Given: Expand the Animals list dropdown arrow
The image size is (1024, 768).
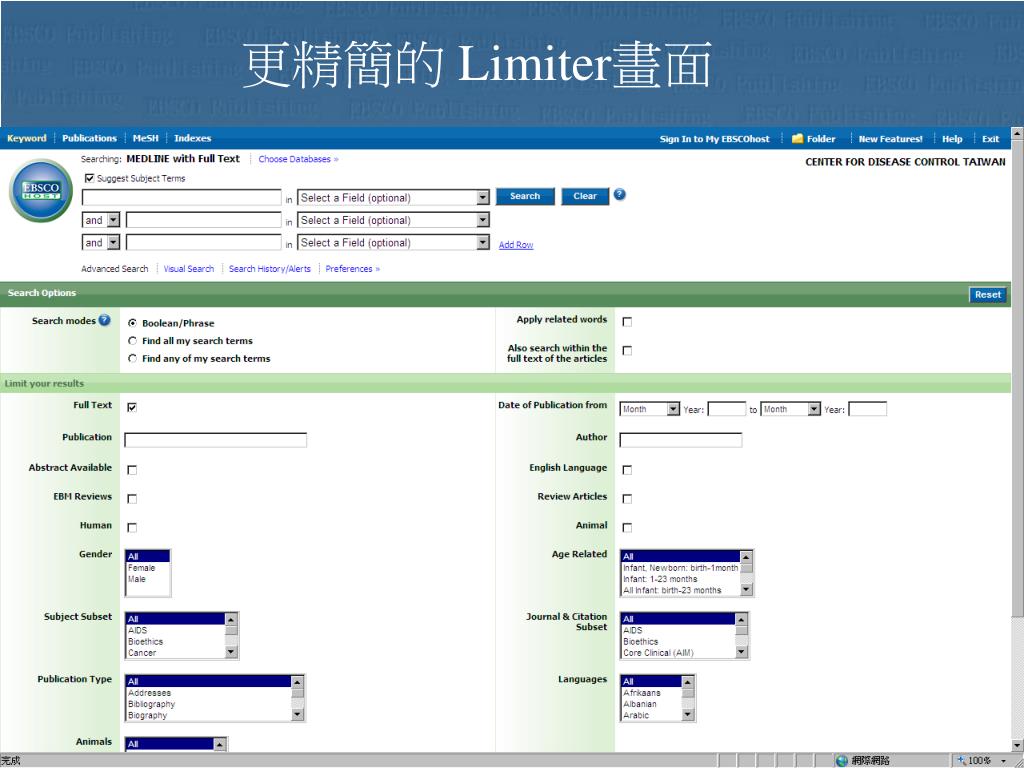Looking at the screenshot, I should pyautogui.click(x=220, y=744).
